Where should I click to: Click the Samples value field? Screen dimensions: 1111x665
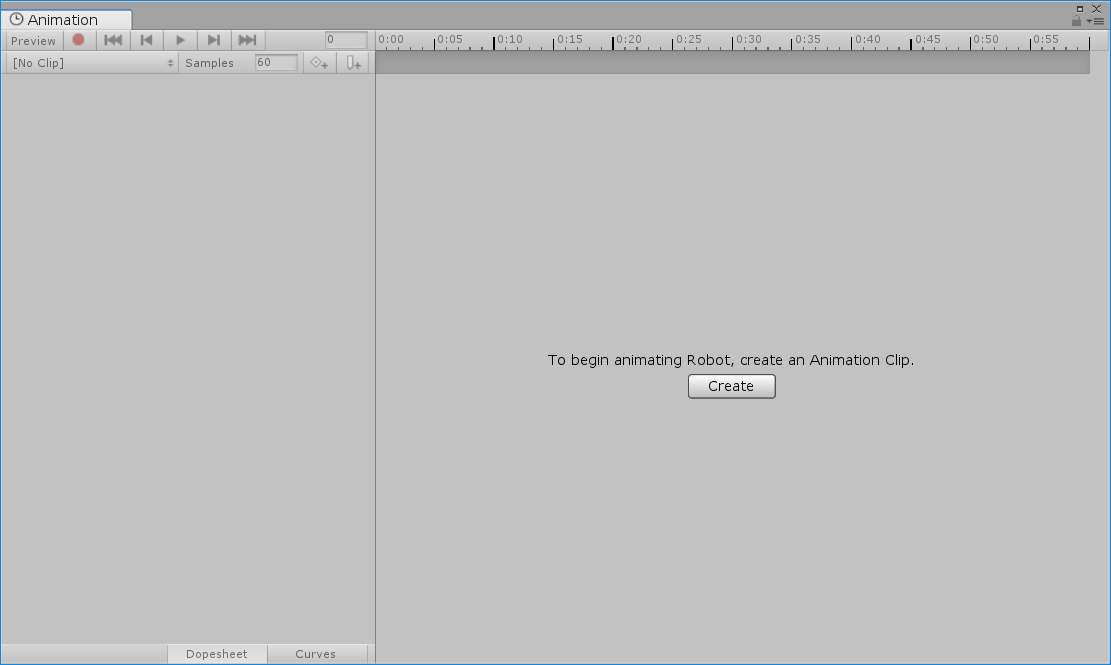click(276, 63)
